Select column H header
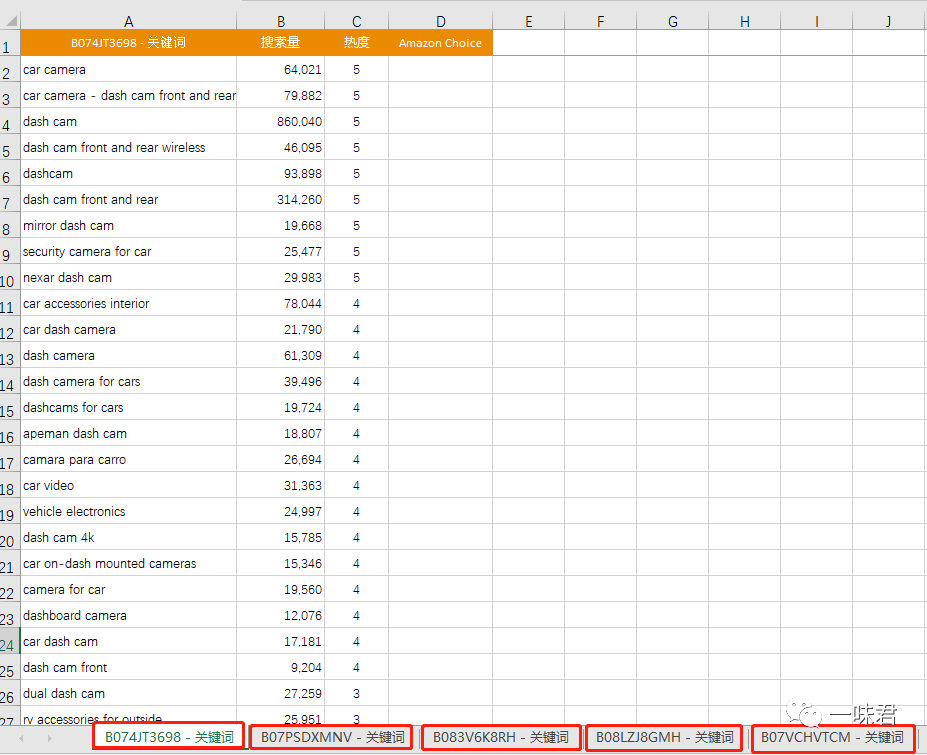927x755 pixels. coord(745,22)
